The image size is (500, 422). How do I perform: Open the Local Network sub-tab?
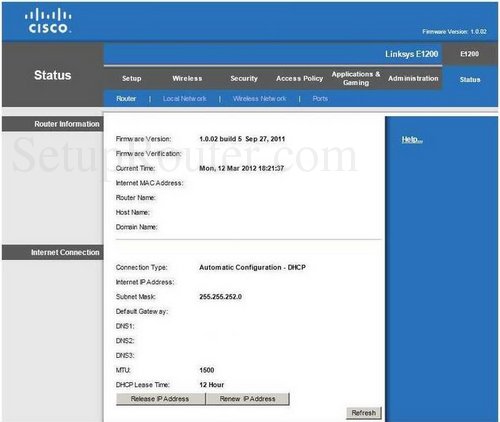pos(185,99)
